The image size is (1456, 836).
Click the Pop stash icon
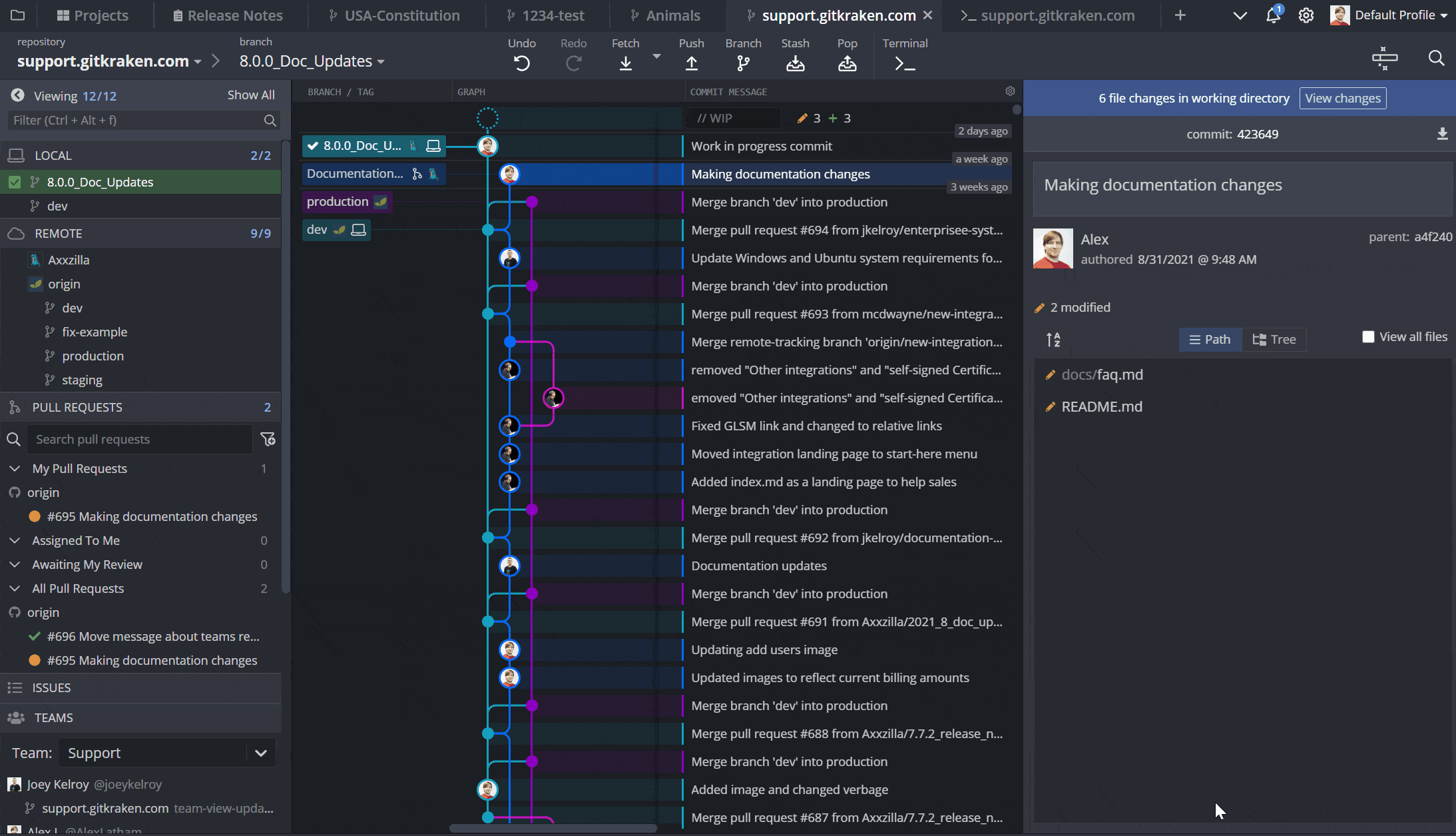[x=847, y=63]
